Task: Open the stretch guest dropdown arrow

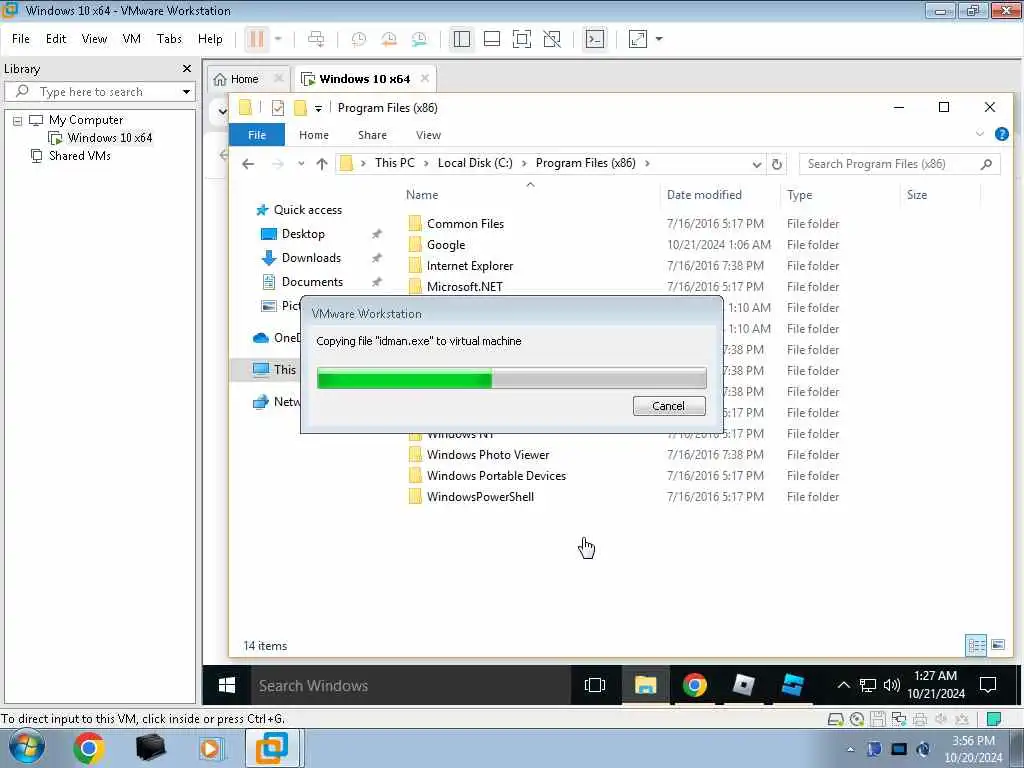Action: (x=659, y=39)
